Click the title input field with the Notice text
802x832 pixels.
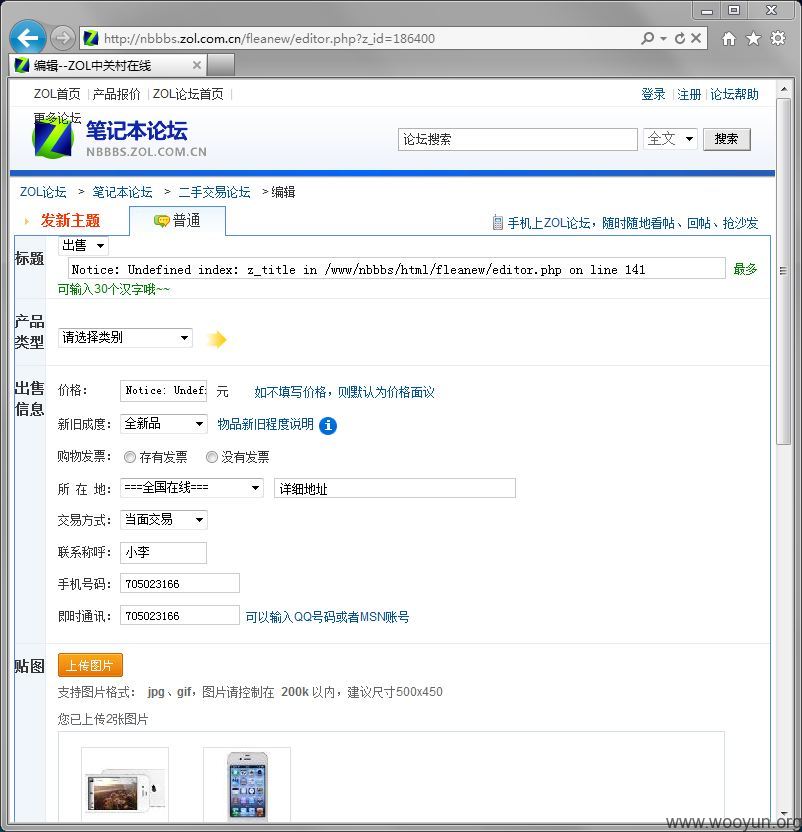click(x=396, y=268)
